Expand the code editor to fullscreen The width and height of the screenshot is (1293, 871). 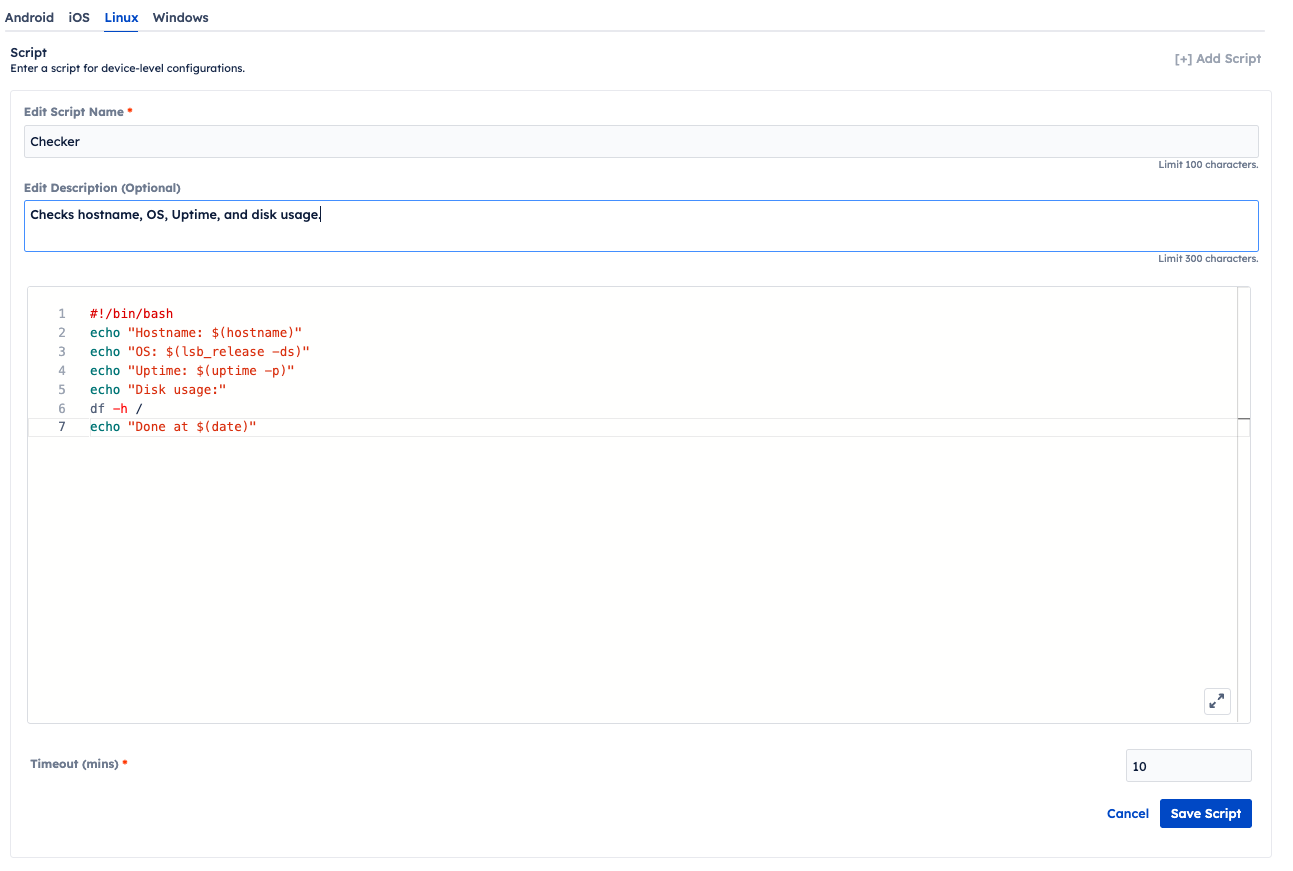pyautogui.click(x=1217, y=701)
